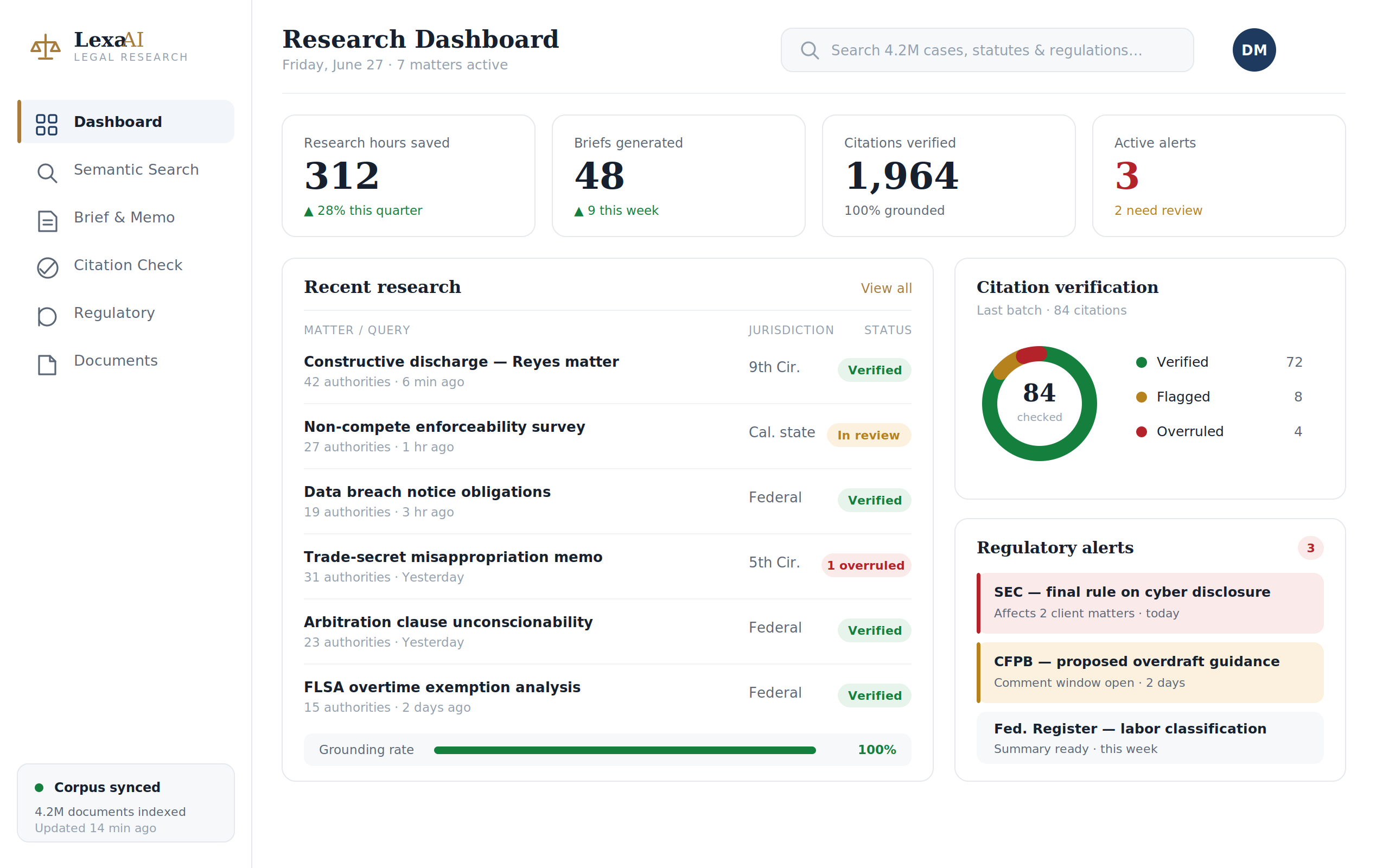
Task: Open FLSA overtime exemption analysis
Action: pos(442,687)
